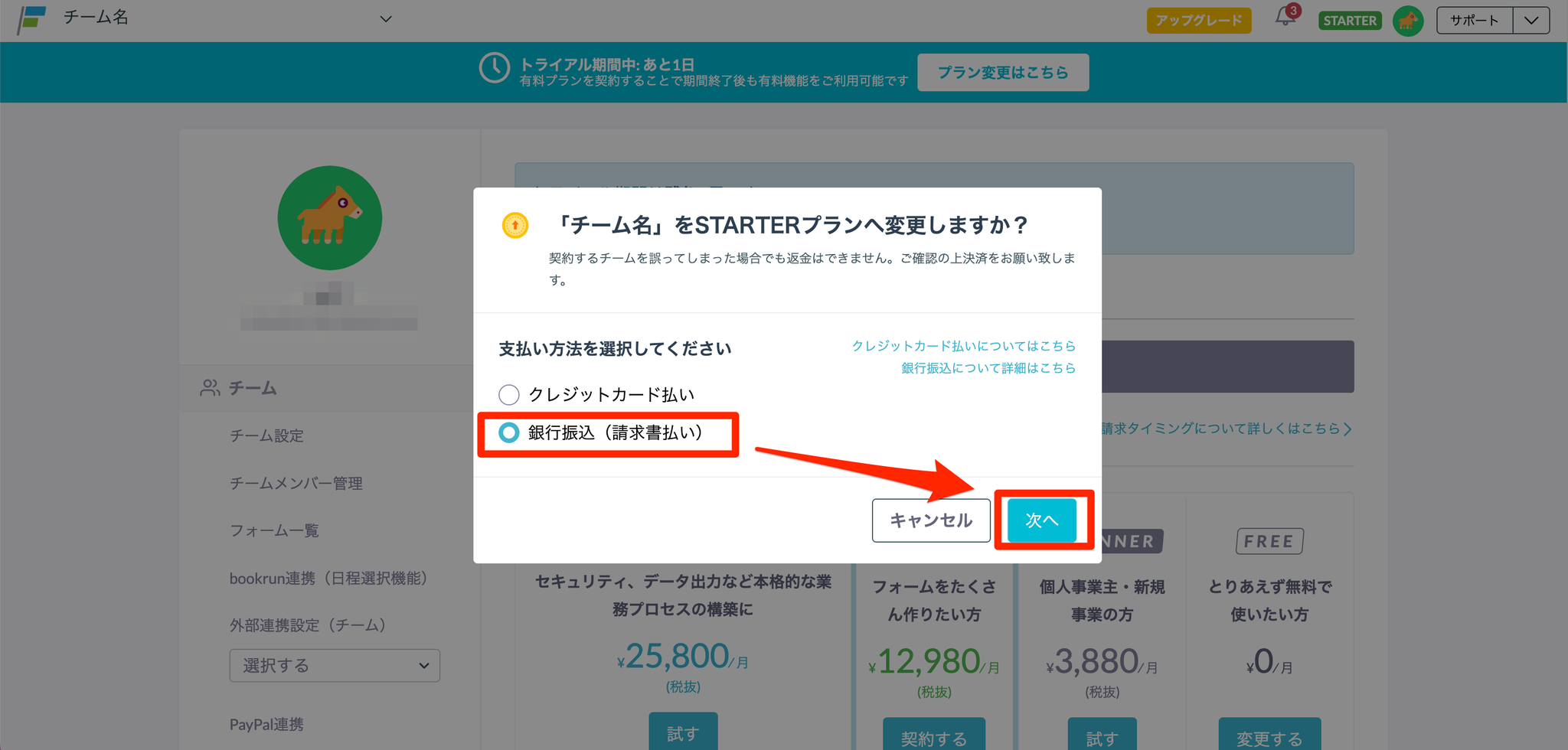Click the キャンセル button

931,520
